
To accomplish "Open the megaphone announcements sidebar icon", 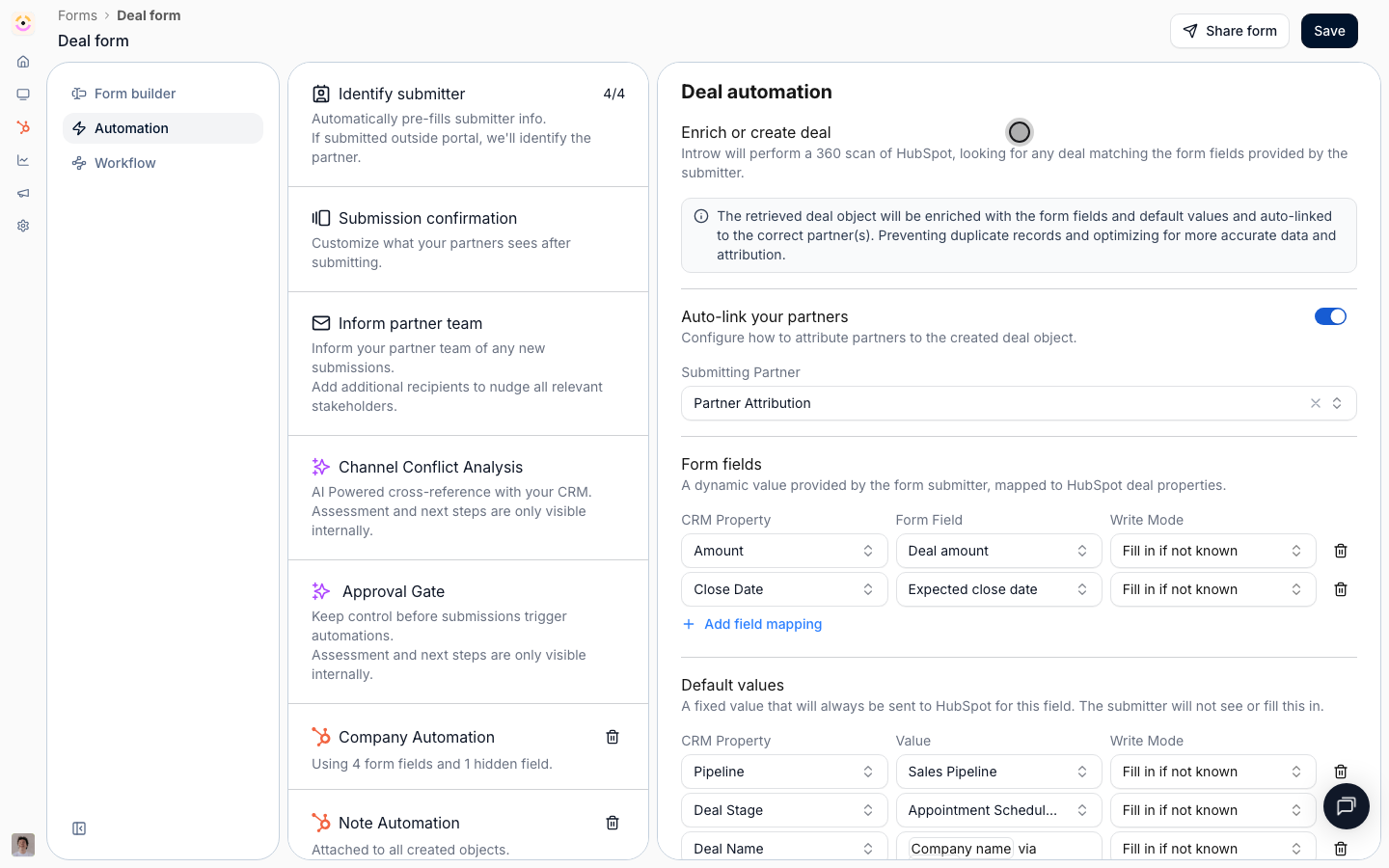I will point(23,193).
